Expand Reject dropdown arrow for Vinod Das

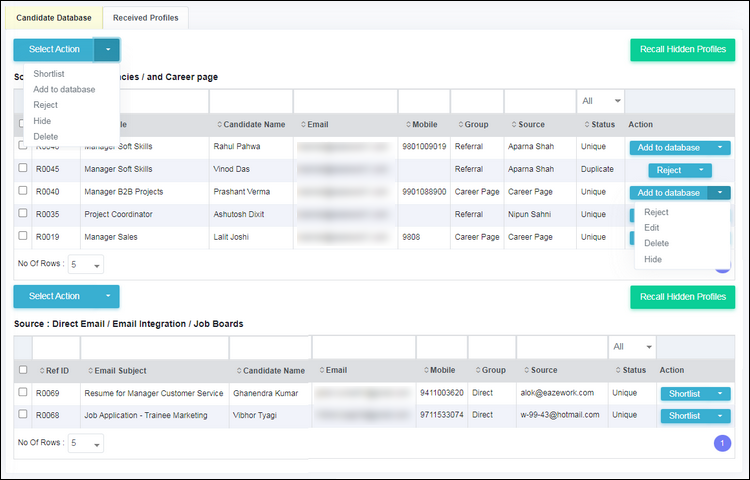pyautogui.click(x=701, y=170)
